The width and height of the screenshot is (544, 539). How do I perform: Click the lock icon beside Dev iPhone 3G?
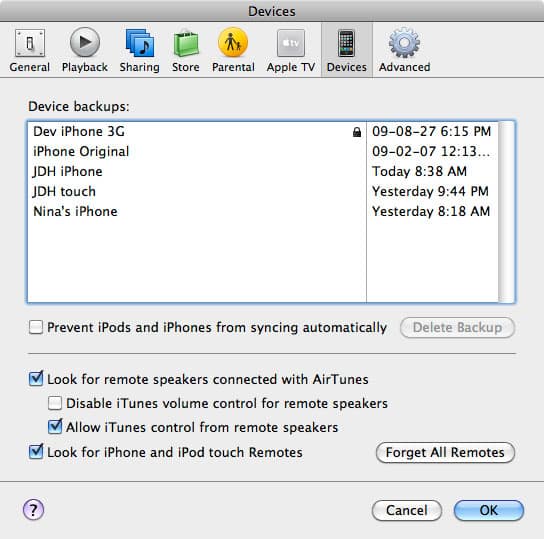pyautogui.click(x=357, y=132)
